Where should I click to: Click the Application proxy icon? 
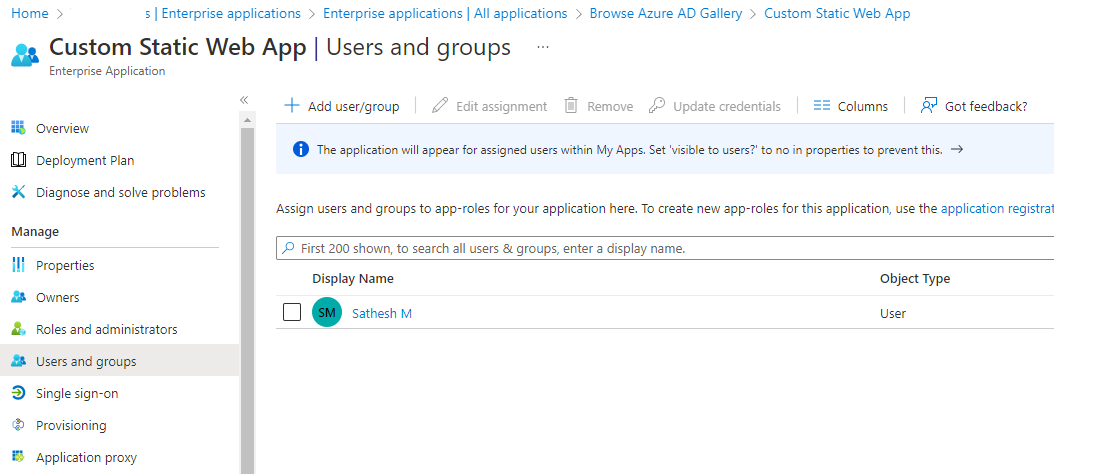(x=18, y=457)
